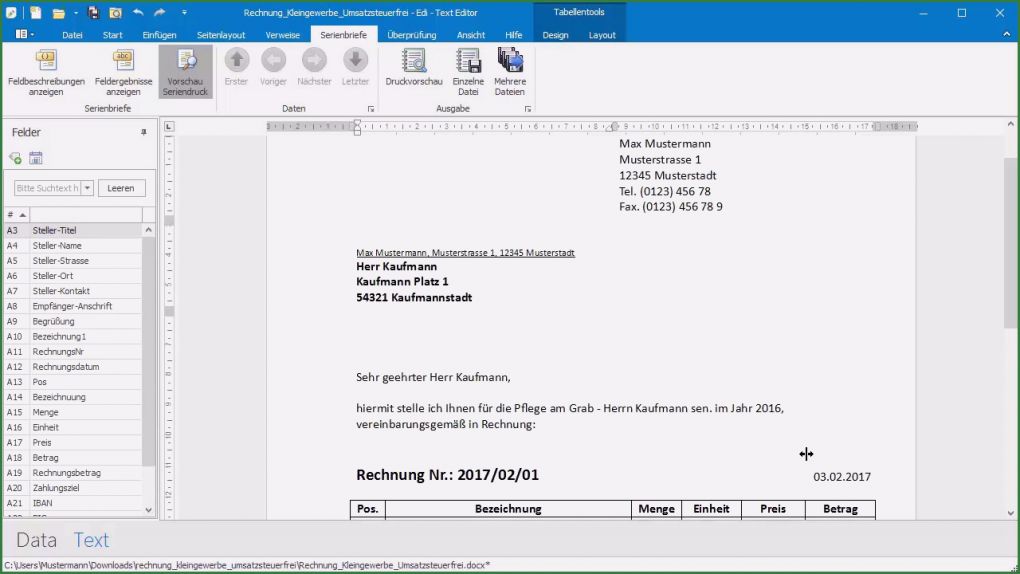Open the Überprüfung ribbon tab
The width and height of the screenshot is (1020, 574).
tap(411, 35)
